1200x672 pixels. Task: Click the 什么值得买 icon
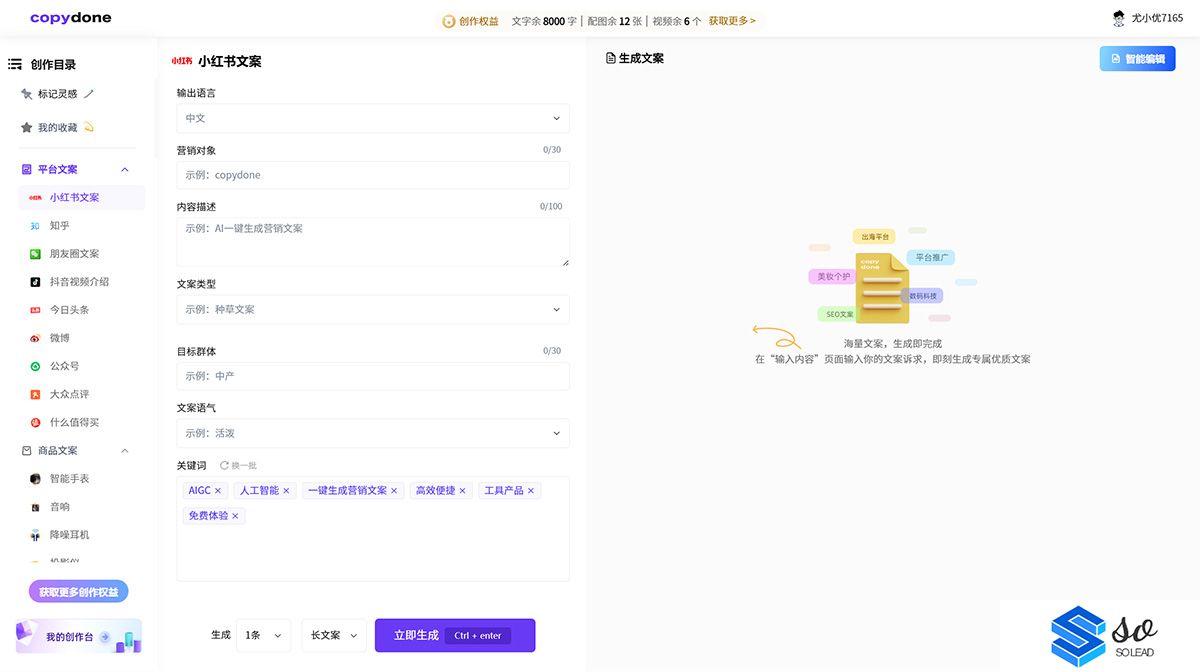pyautogui.click(x=36, y=422)
